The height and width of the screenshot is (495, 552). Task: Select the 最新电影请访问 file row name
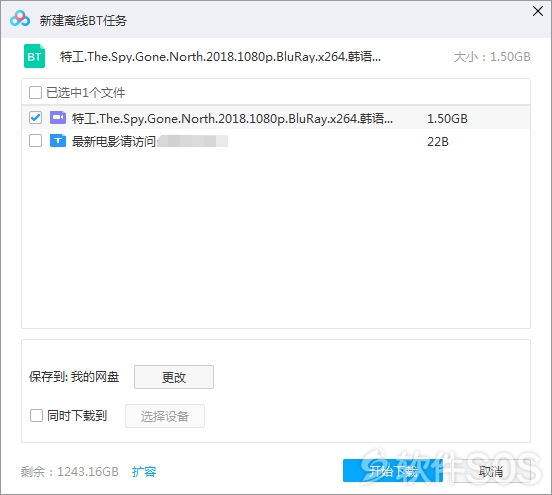tap(114, 141)
